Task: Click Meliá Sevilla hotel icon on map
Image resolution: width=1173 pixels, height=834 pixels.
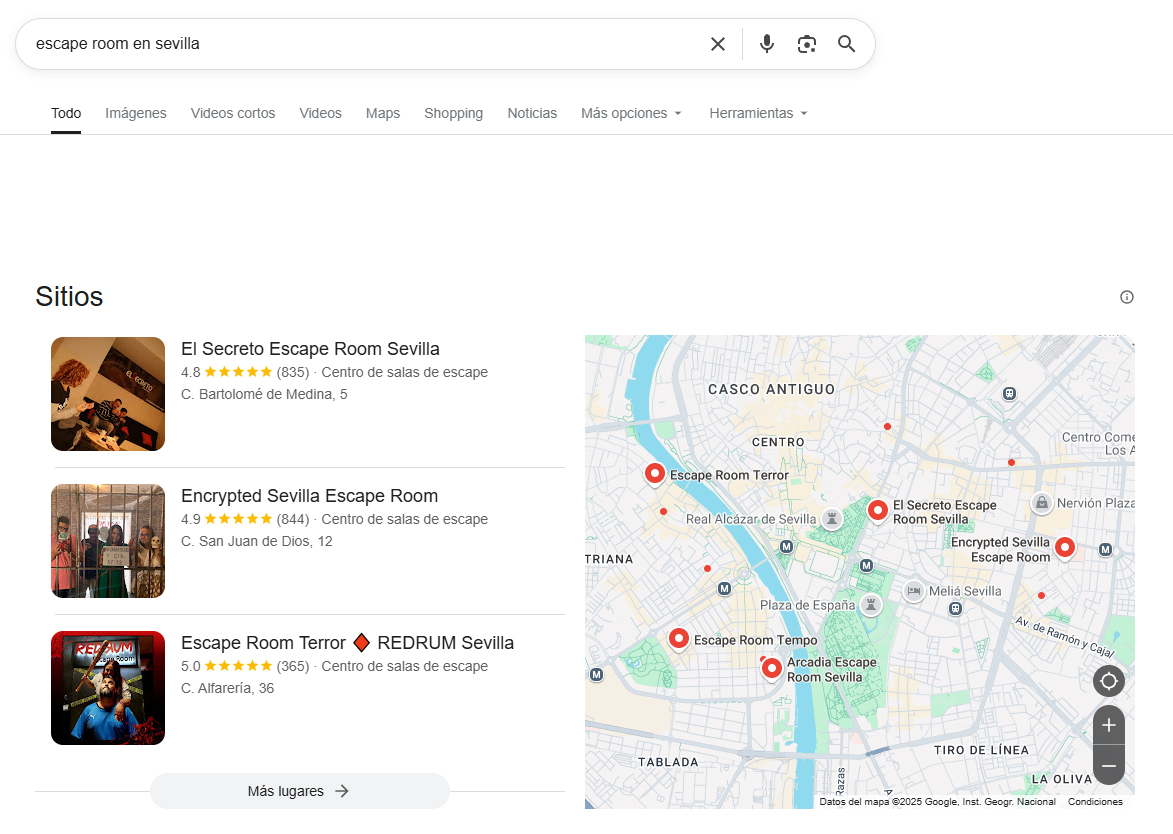Action: pos(913,591)
